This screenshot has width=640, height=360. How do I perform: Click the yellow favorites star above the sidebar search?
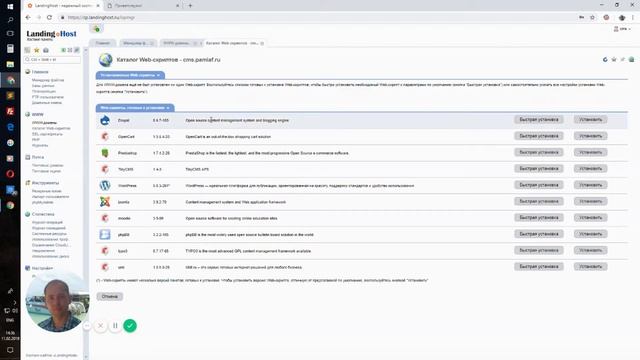click(36, 50)
